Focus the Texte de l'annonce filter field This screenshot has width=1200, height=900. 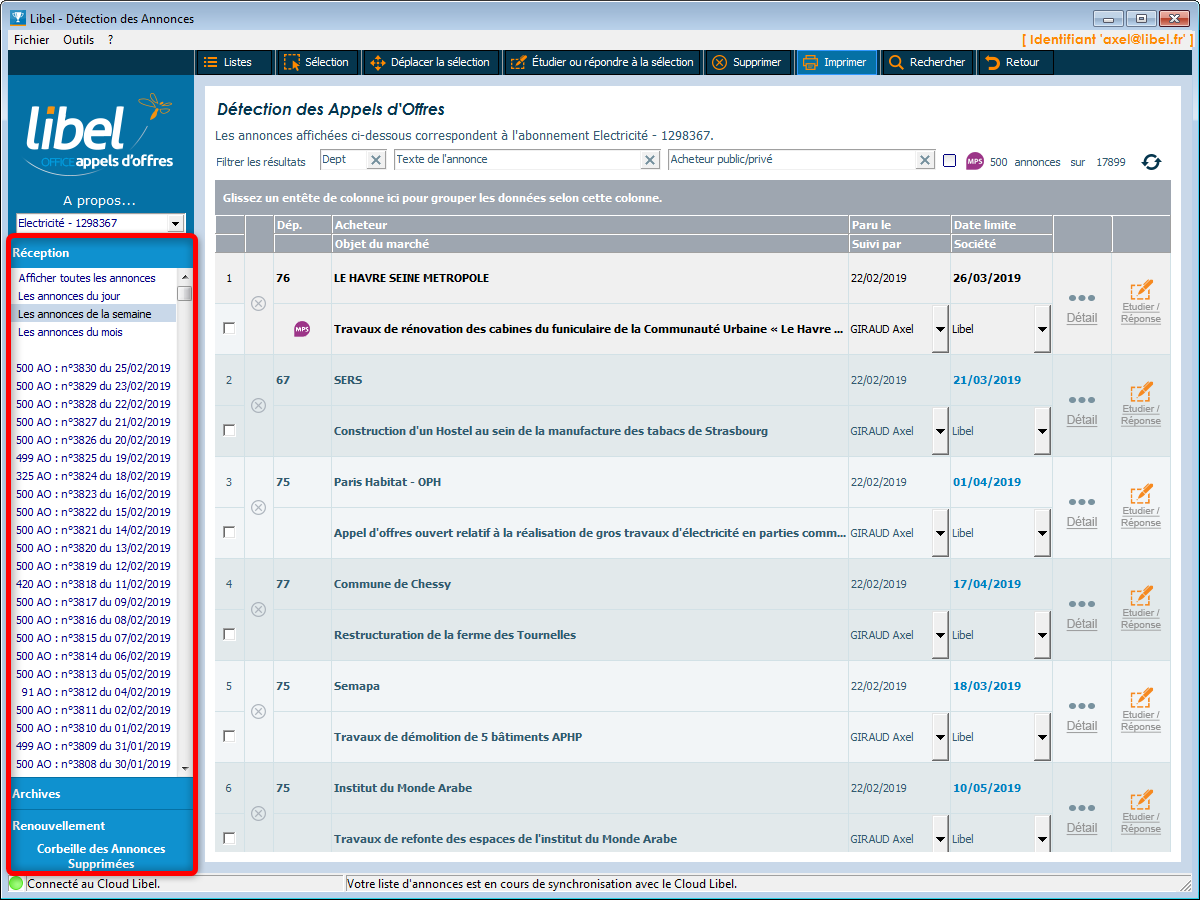518,160
